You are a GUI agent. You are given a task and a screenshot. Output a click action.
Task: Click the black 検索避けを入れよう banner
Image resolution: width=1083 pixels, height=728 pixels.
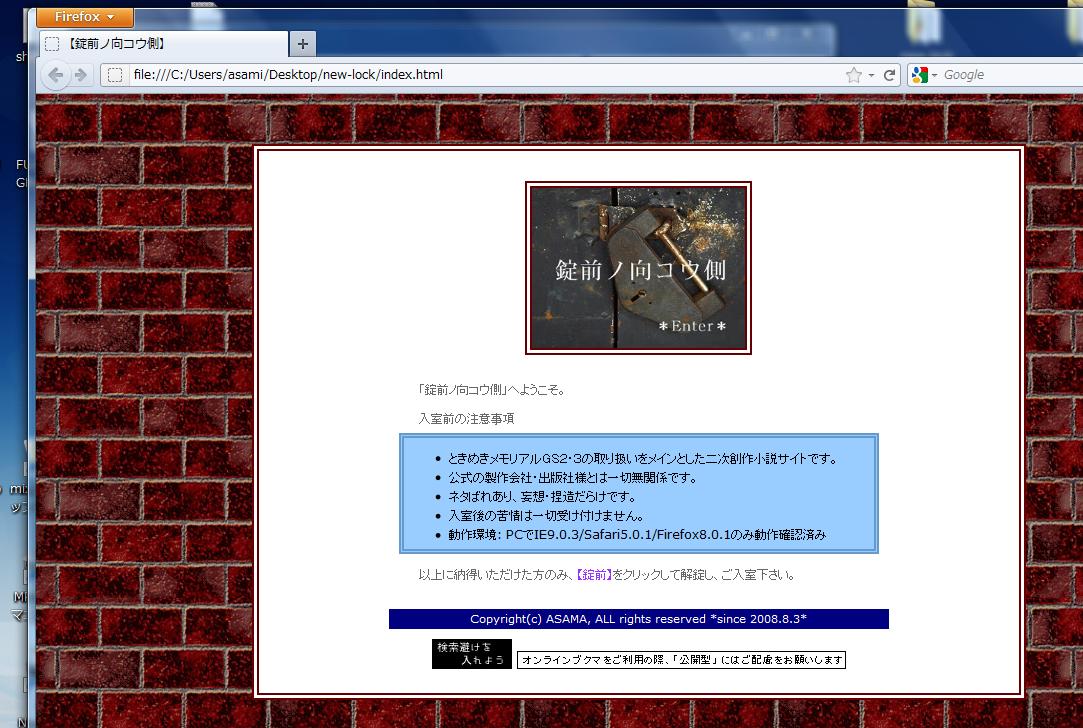click(472, 653)
